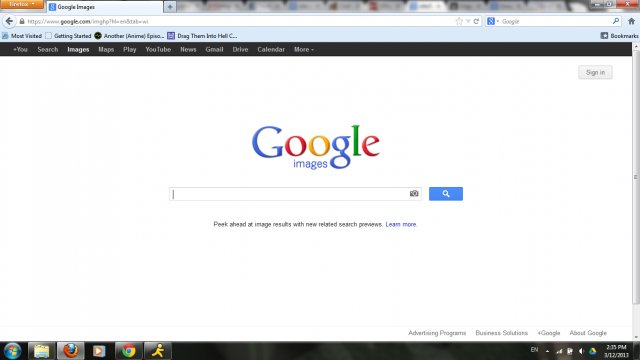The image size is (640, 360).
Task: Open the Another (Anime) Episode bookmark
Action: [129, 36]
